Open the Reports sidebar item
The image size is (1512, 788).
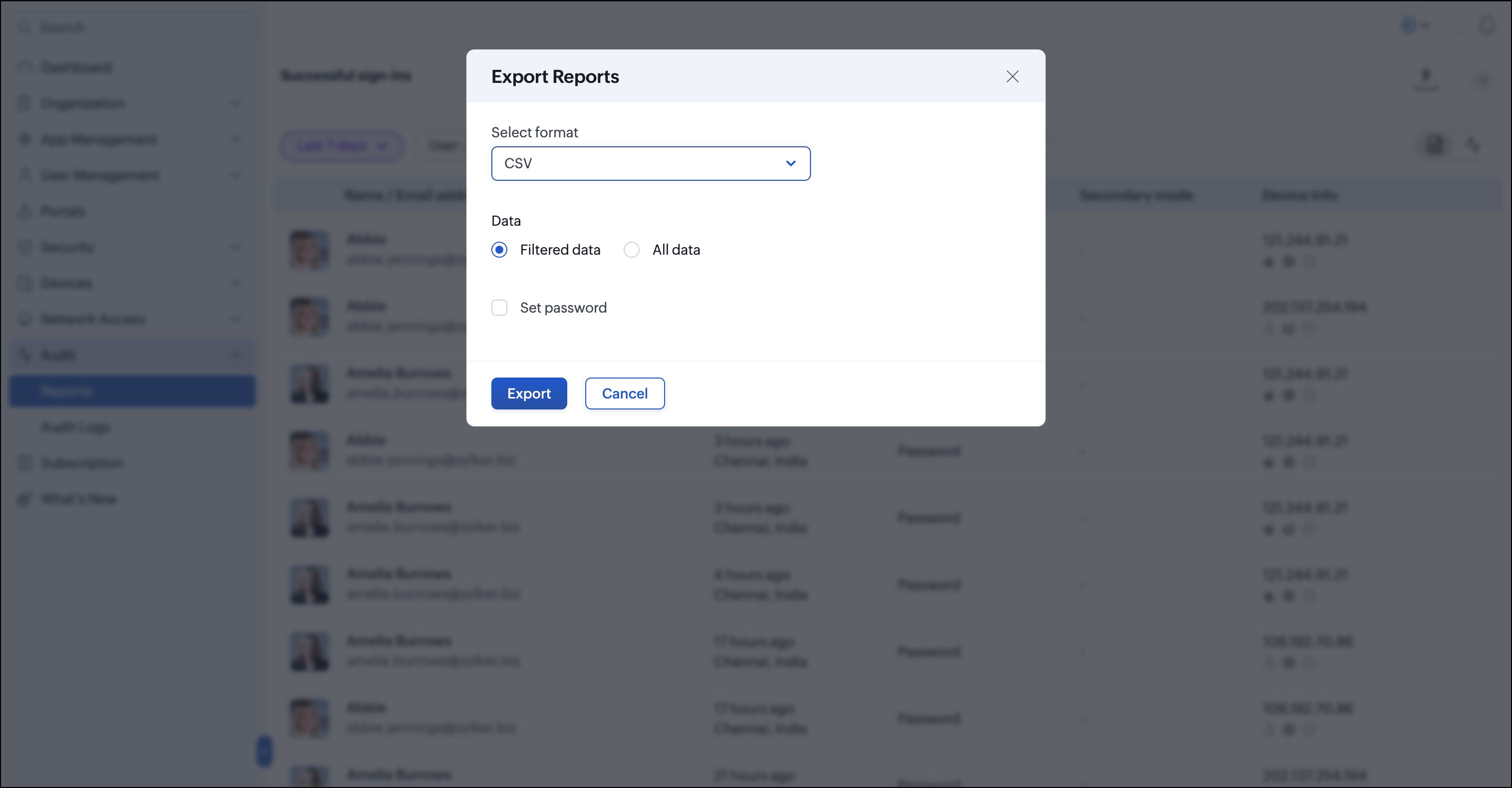[x=132, y=391]
